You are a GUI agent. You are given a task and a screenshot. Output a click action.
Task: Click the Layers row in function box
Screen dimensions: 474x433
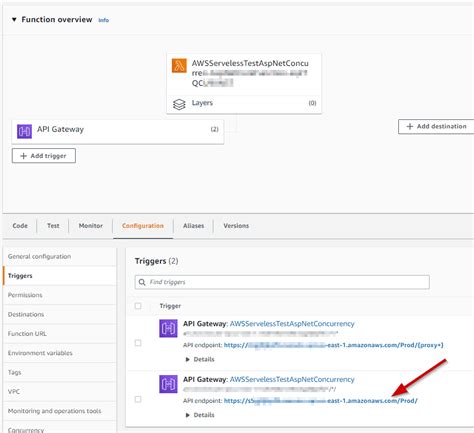point(244,104)
